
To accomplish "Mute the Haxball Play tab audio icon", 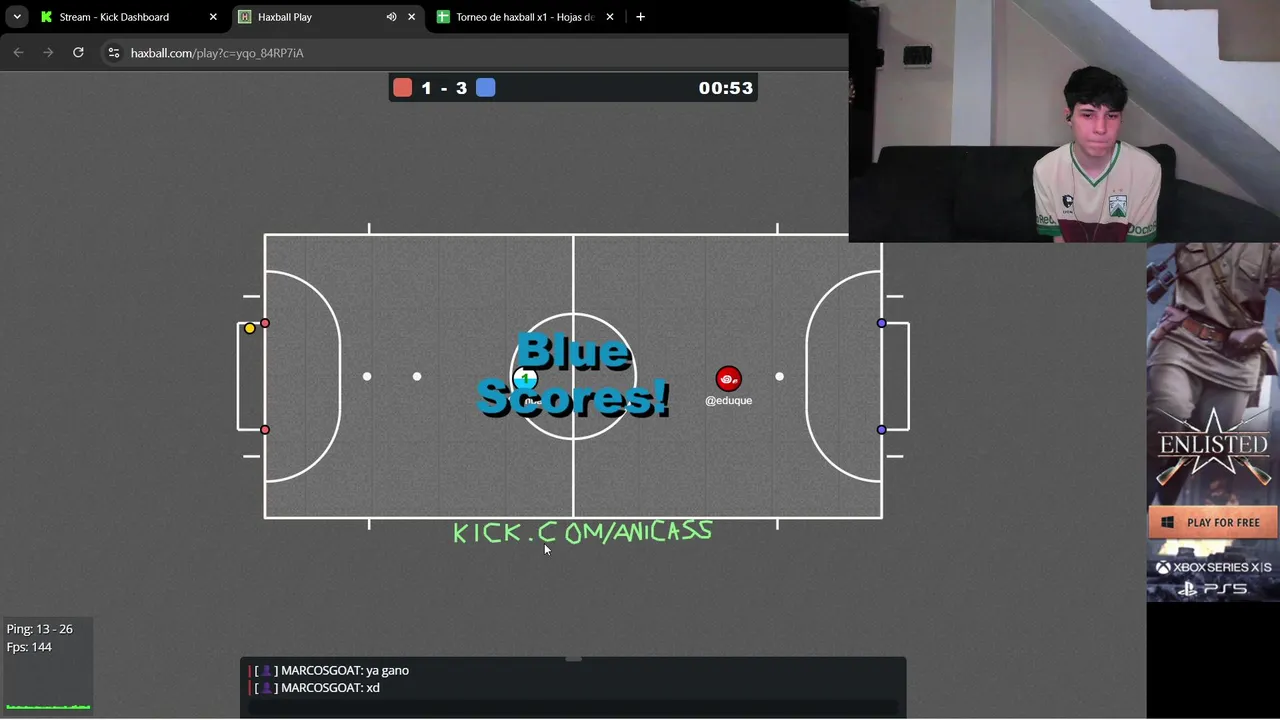I will click(391, 17).
